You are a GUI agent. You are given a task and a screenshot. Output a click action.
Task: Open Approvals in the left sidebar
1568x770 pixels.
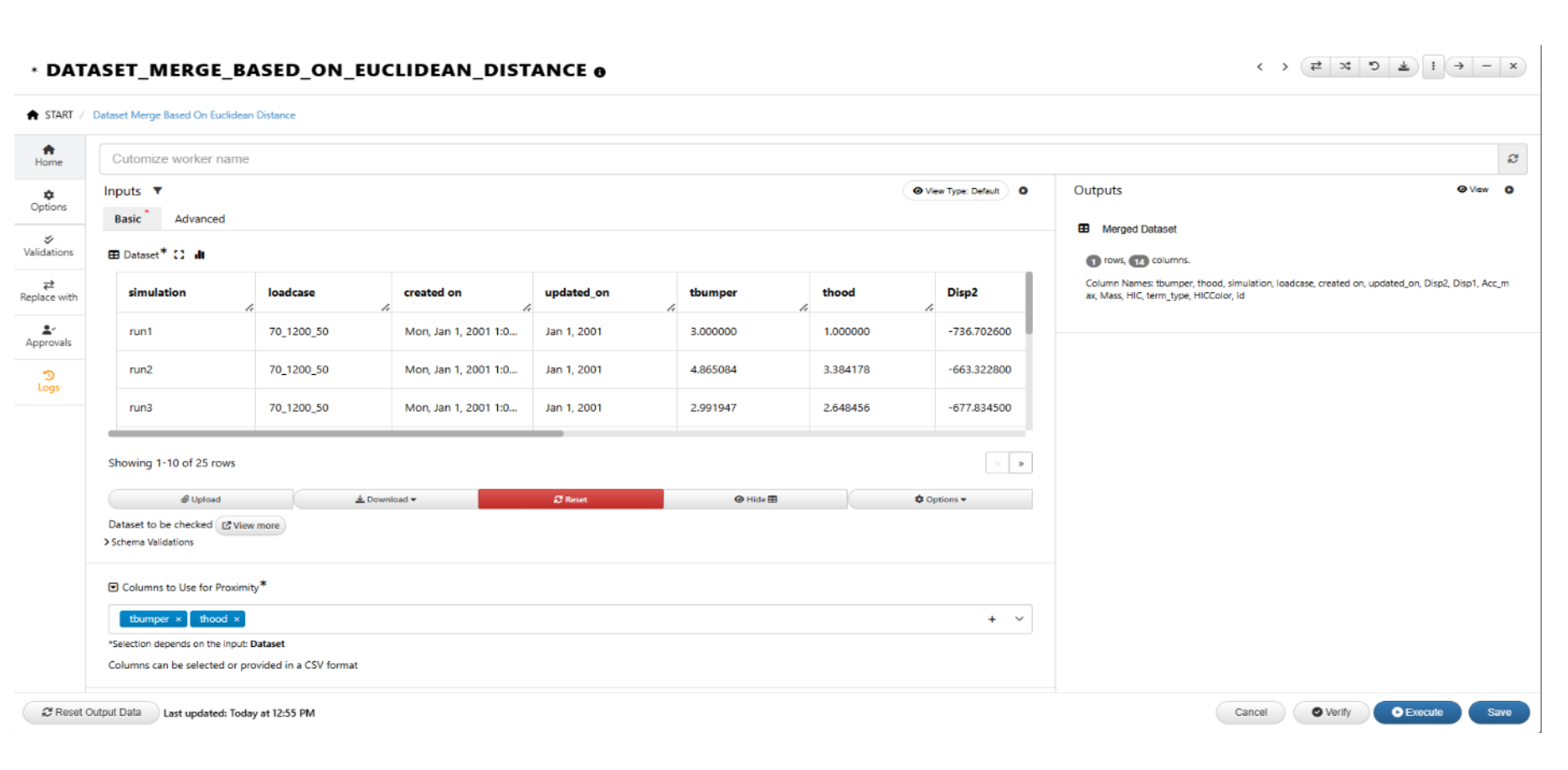[x=49, y=336]
